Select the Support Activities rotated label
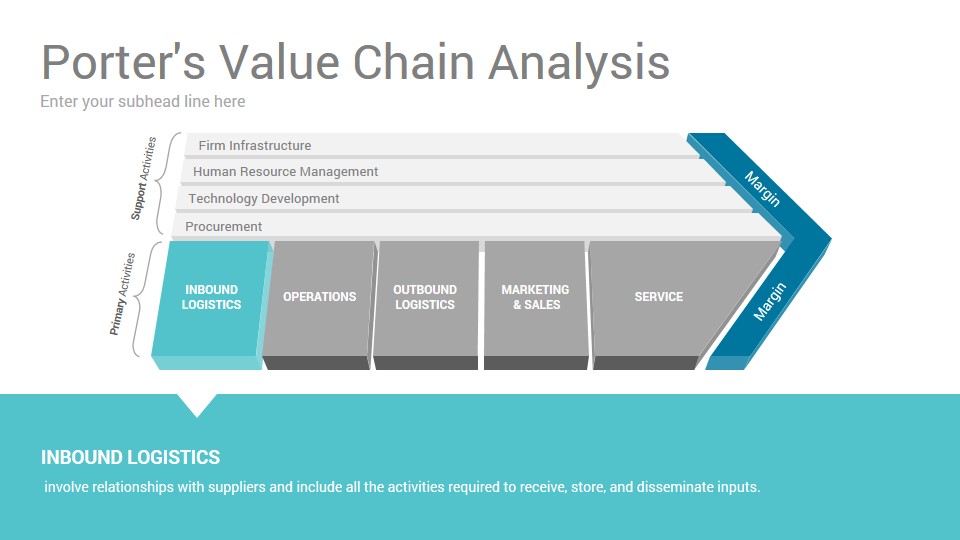This screenshot has height=540, width=960. point(143,178)
